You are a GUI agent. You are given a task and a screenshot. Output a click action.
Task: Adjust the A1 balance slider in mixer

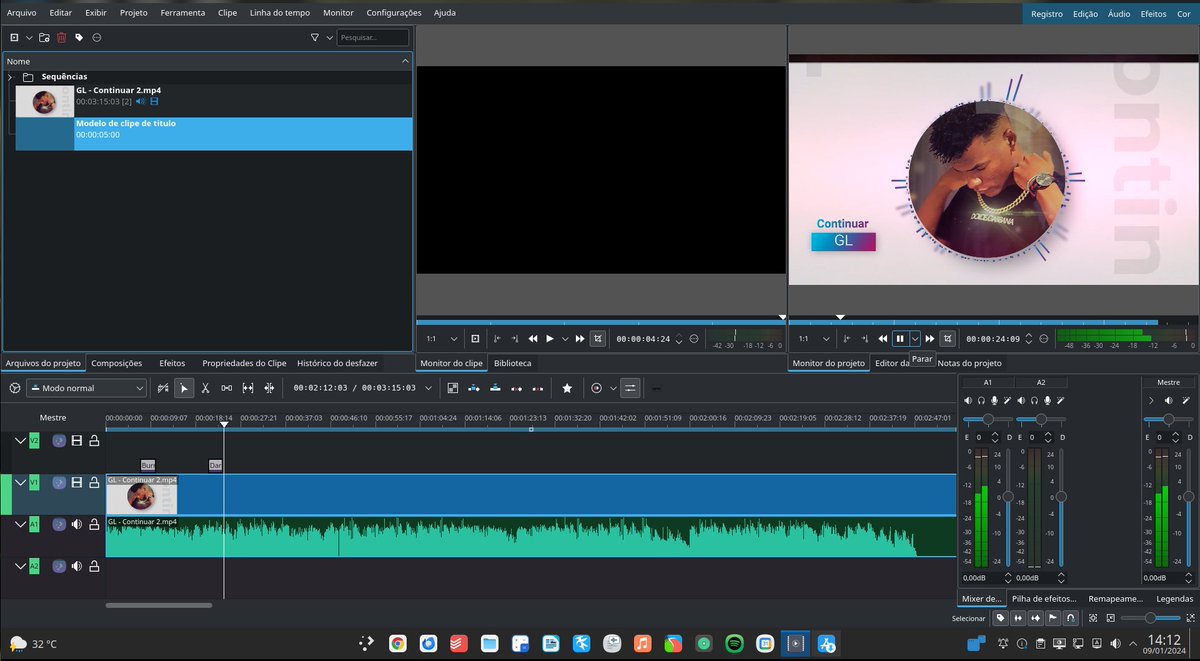(x=989, y=419)
